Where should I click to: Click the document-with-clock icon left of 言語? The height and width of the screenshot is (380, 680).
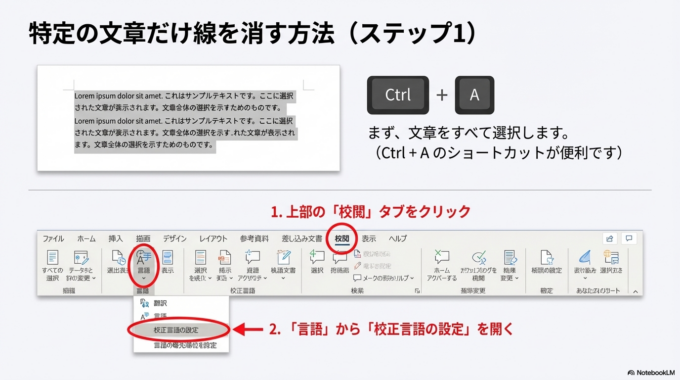(118, 257)
